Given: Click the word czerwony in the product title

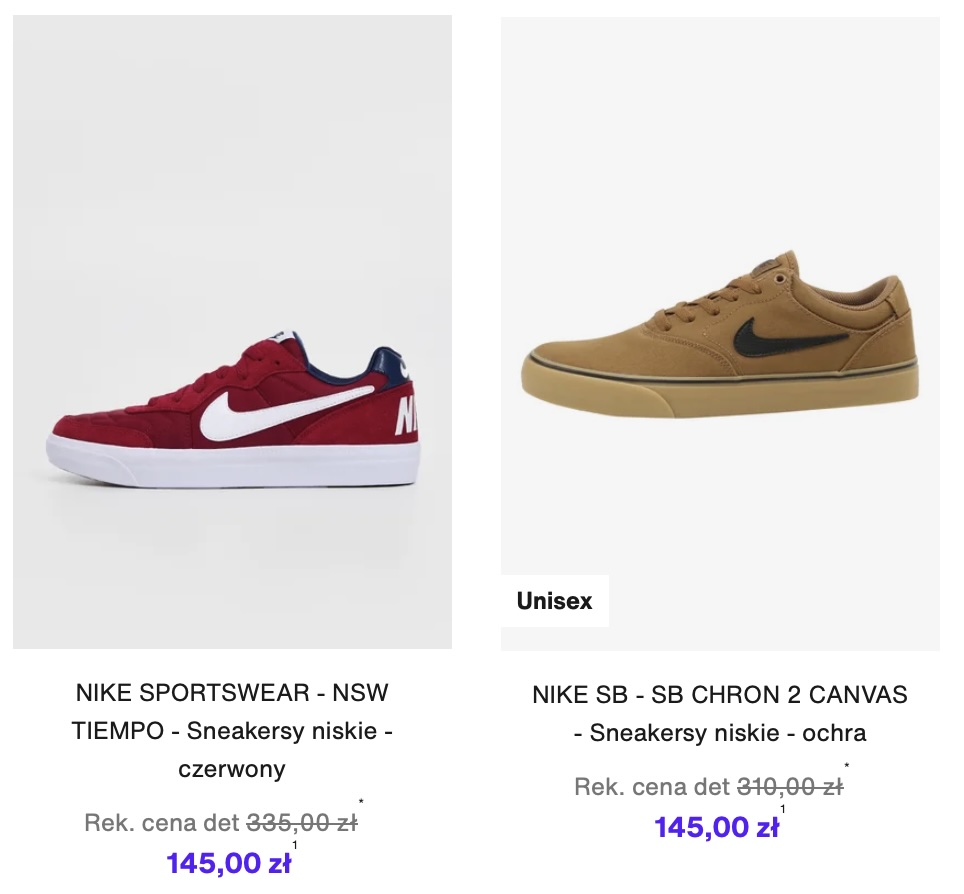Looking at the screenshot, I should [x=232, y=769].
